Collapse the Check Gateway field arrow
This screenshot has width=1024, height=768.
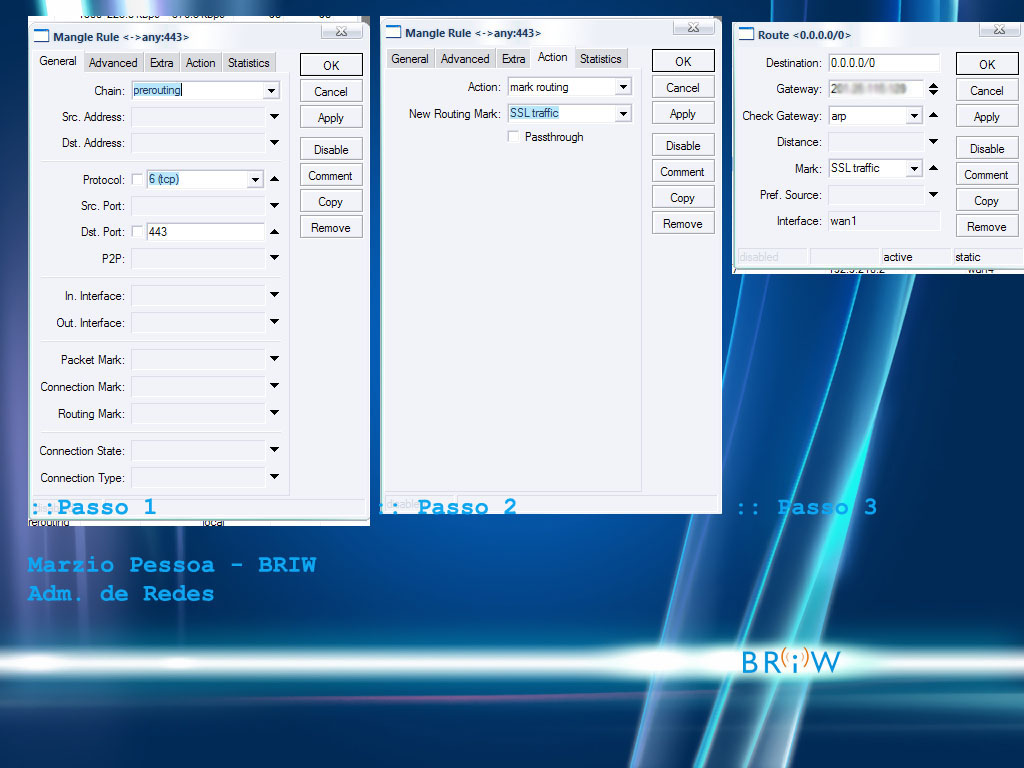[x=934, y=115]
